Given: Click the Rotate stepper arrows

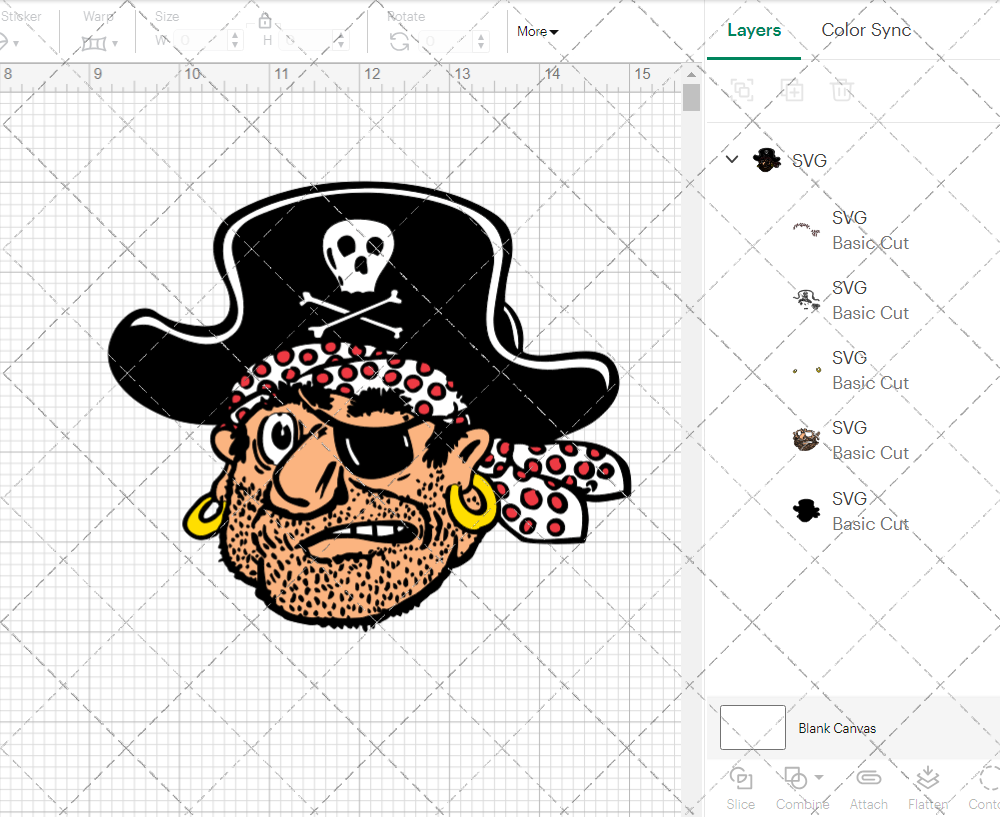Looking at the screenshot, I should point(481,41).
